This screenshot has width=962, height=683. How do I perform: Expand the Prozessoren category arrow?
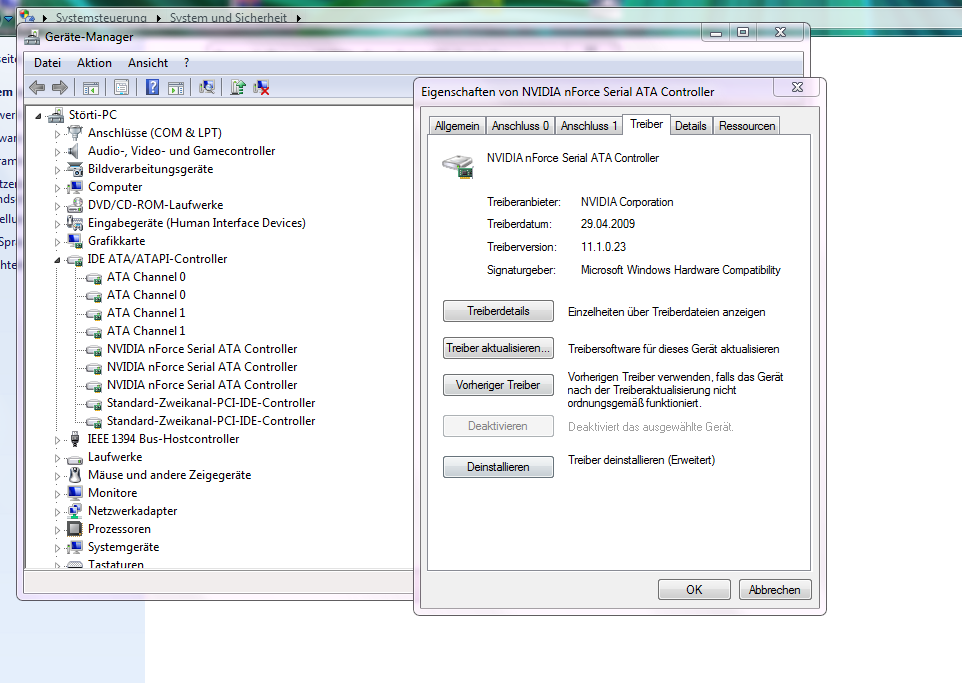(57, 530)
